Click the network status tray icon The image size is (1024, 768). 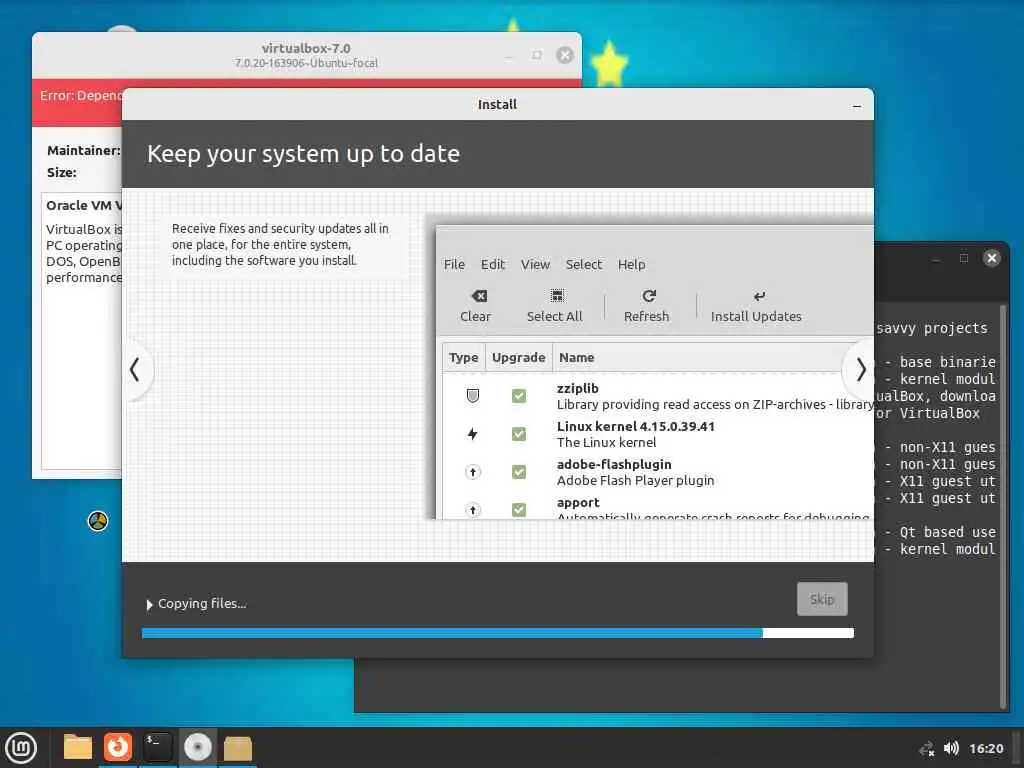(x=926, y=749)
